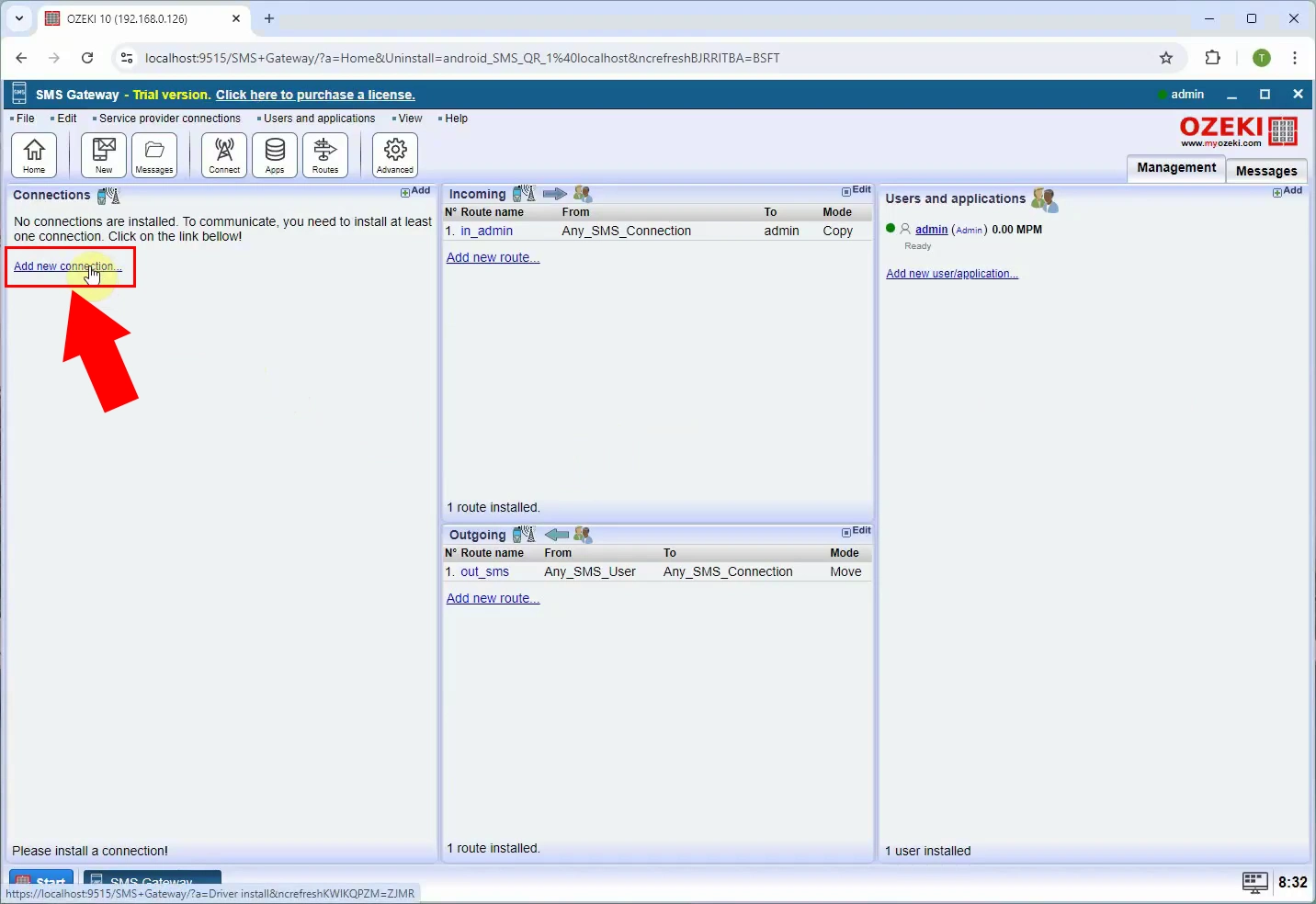Click the Connections antenna icon
The height and width of the screenshot is (904, 1316).
coord(108,195)
